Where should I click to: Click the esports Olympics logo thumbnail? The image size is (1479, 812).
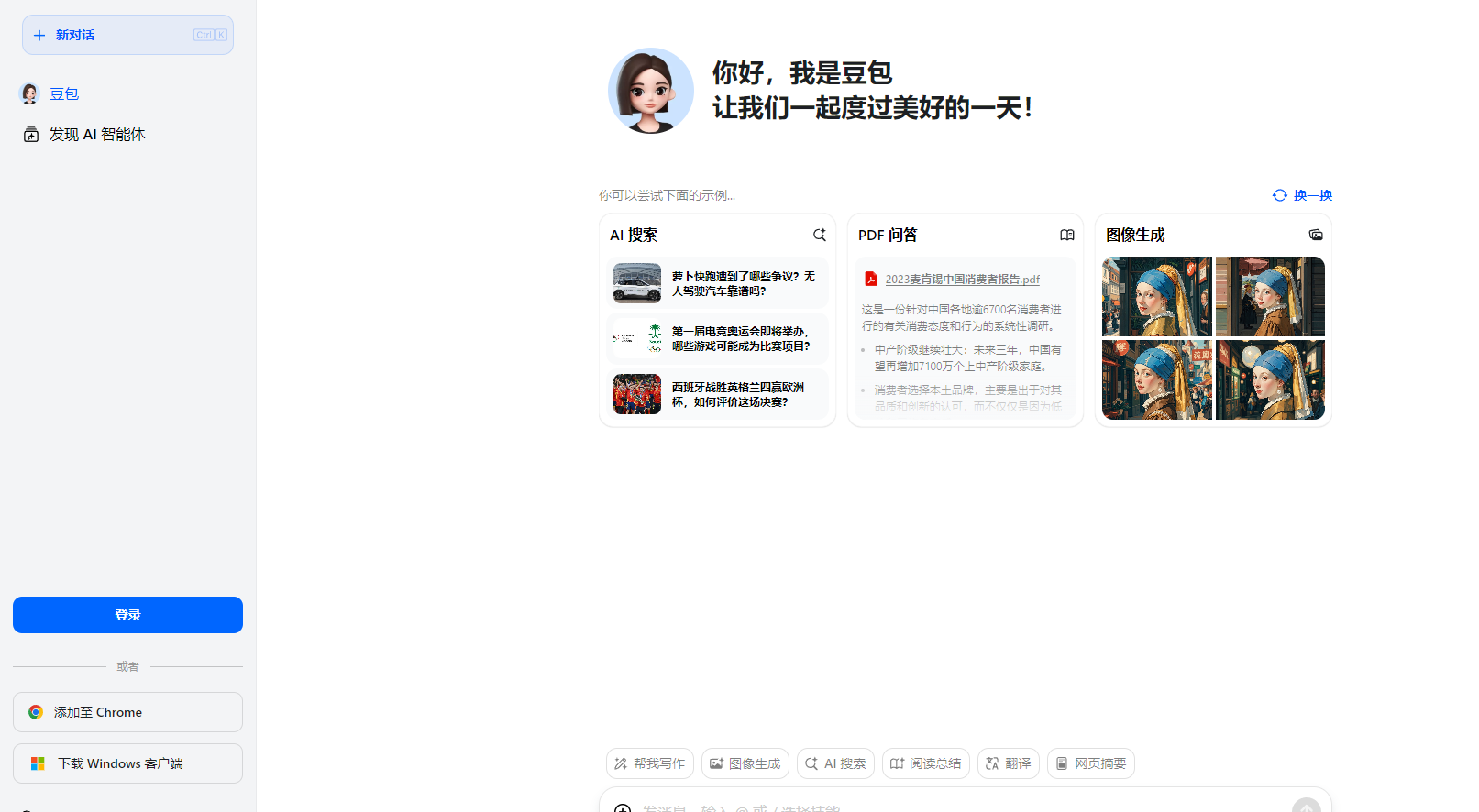pyautogui.click(x=637, y=338)
